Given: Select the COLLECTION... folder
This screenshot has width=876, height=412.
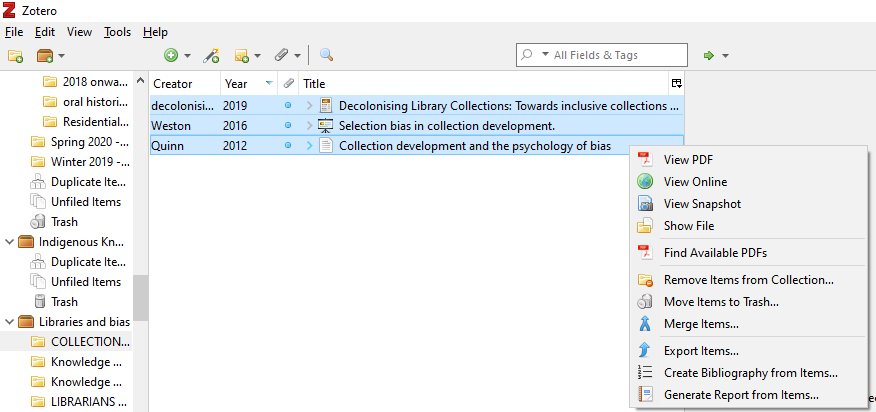Looking at the screenshot, I should point(80,342).
